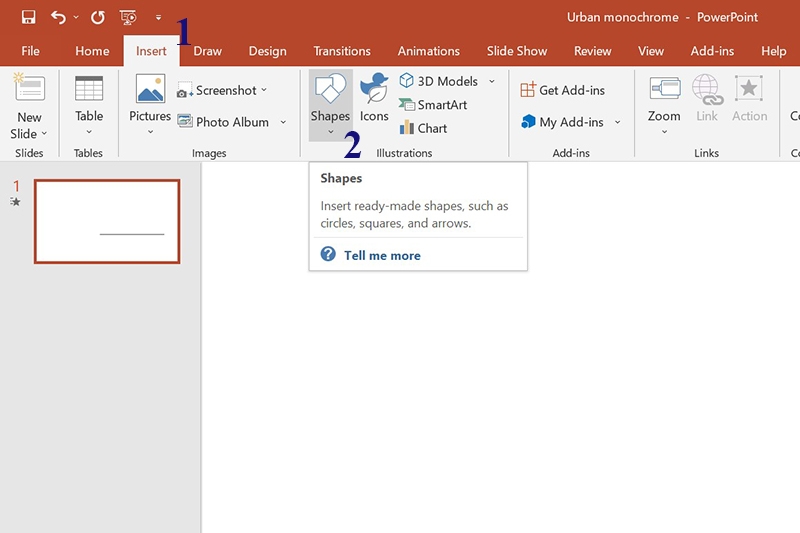The height and width of the screenshot is (533, 800).
Task: Open the Photo Album dropdown arrow
Action: coord(283,123)
